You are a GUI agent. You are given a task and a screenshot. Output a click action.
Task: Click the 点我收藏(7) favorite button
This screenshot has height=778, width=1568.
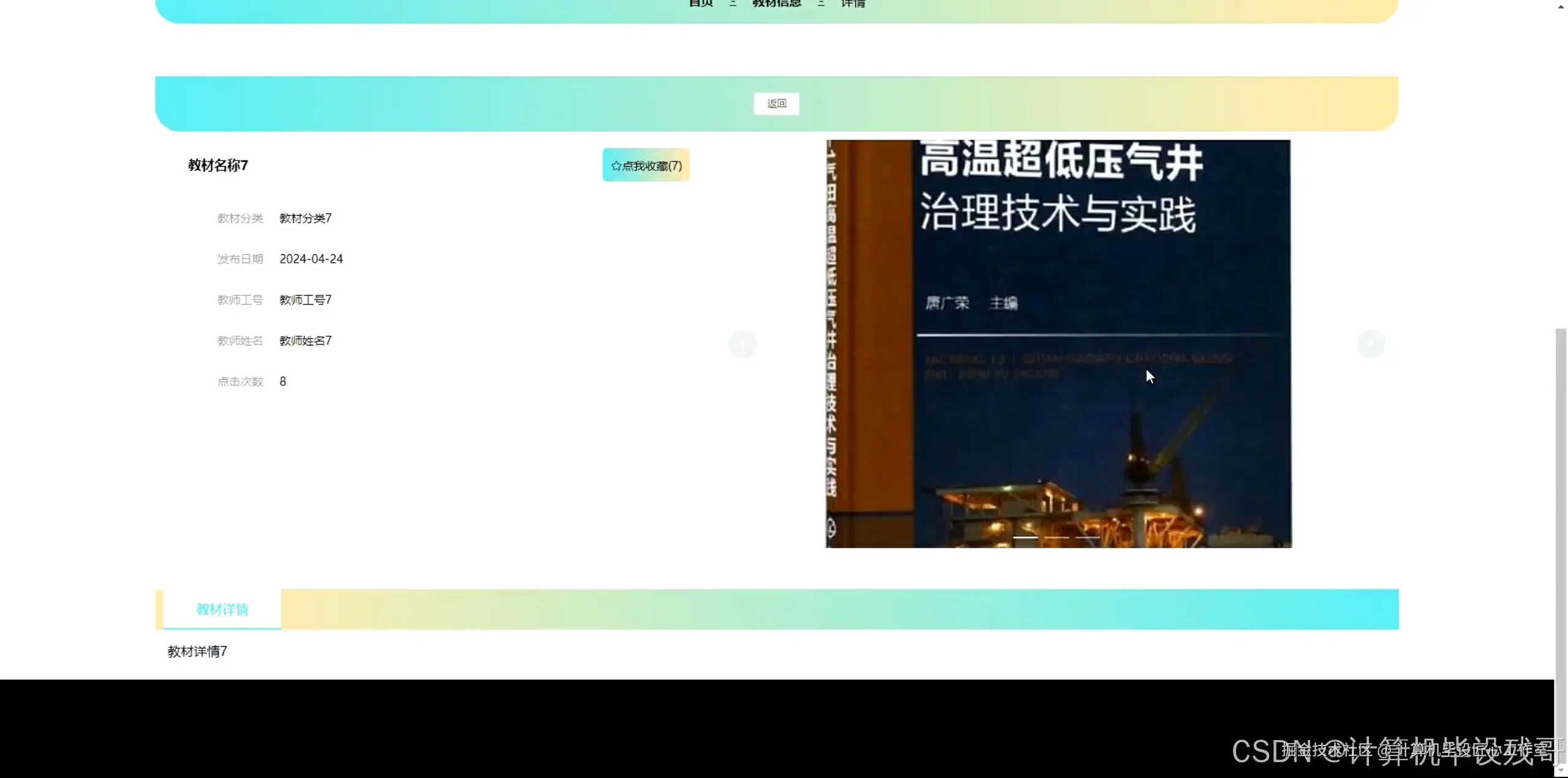coord(646,165)
